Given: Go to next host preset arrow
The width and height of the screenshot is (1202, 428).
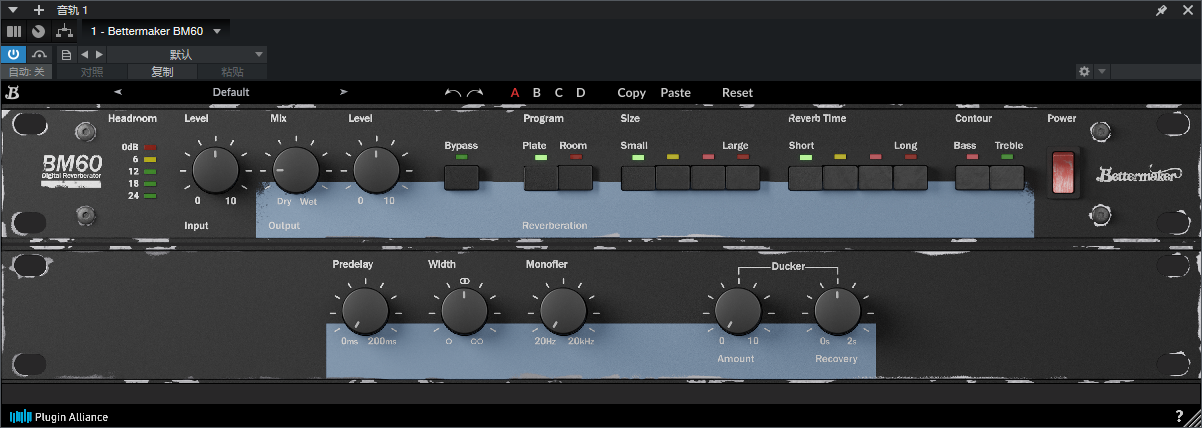Looking at the screenshot, I should pyautogui.click(x=98, y=54).
